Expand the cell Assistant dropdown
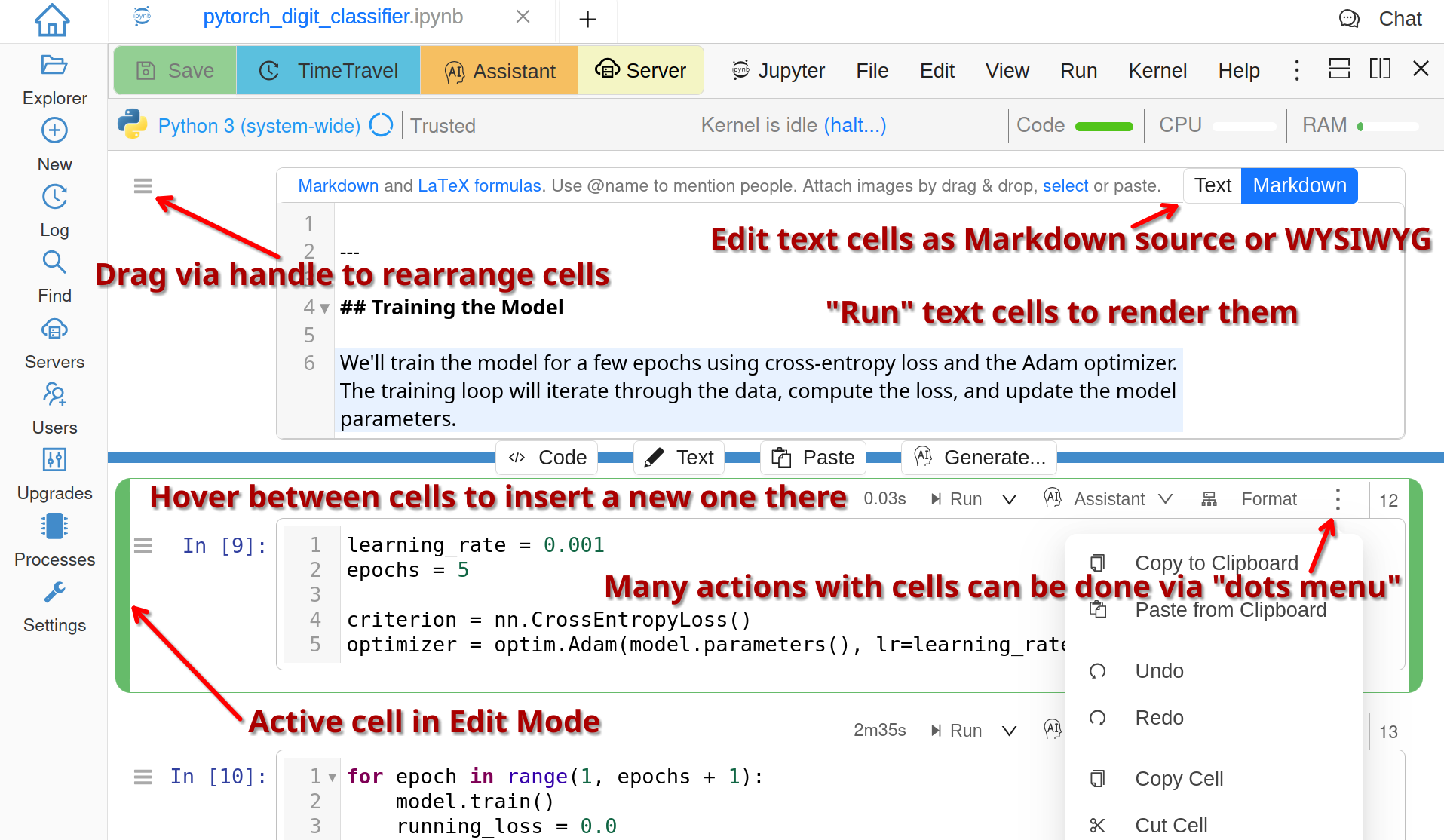This screenshot has height=840, width=1444. click(1166, 500)
